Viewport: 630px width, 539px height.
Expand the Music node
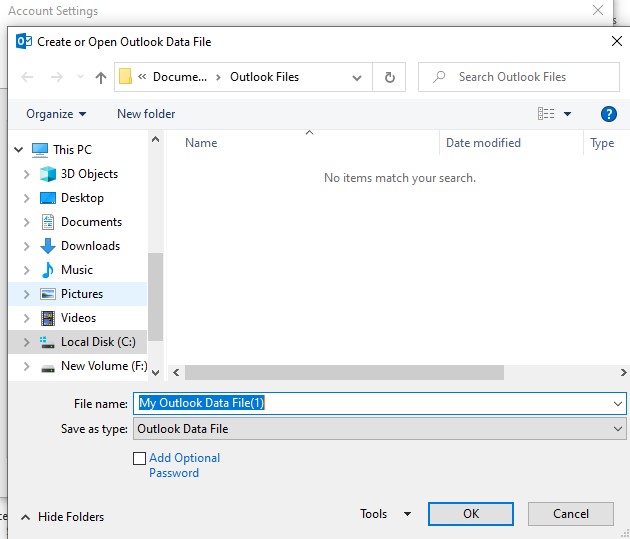pos(27,270)
